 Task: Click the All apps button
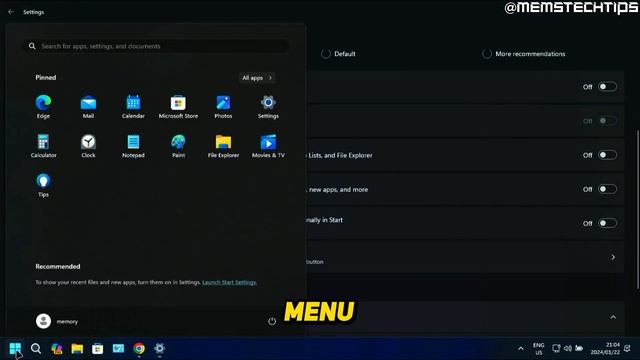[257, 78]
